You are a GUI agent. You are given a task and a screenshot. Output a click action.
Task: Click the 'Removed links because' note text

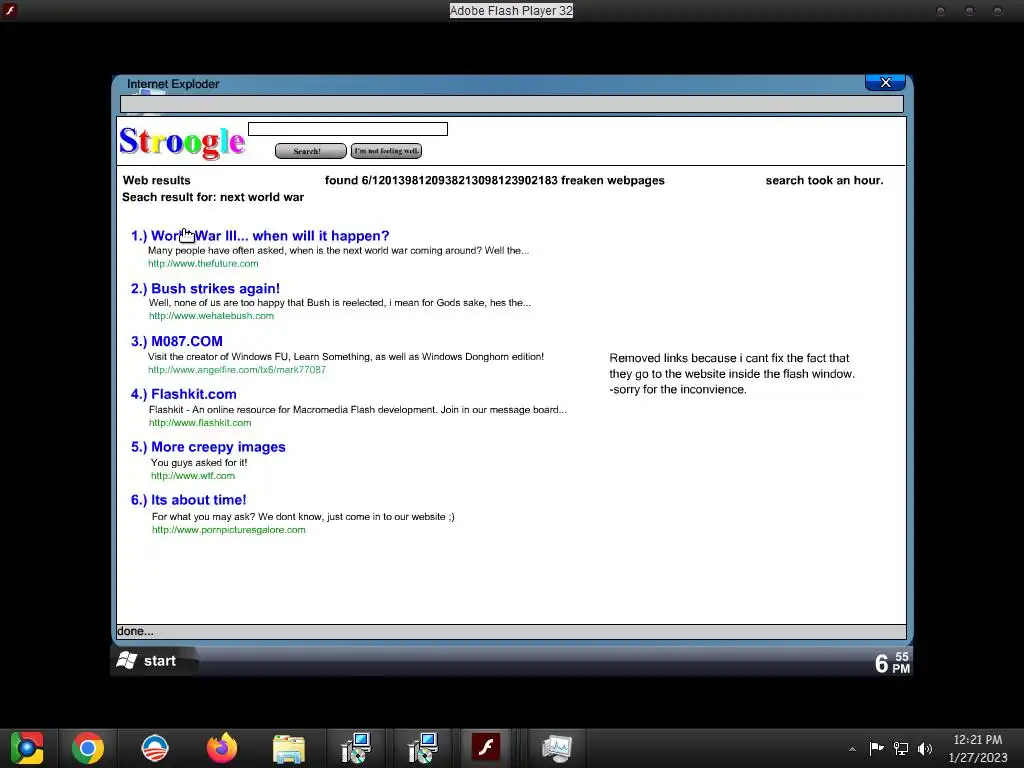pyautogui.click(x=732, y=374)
